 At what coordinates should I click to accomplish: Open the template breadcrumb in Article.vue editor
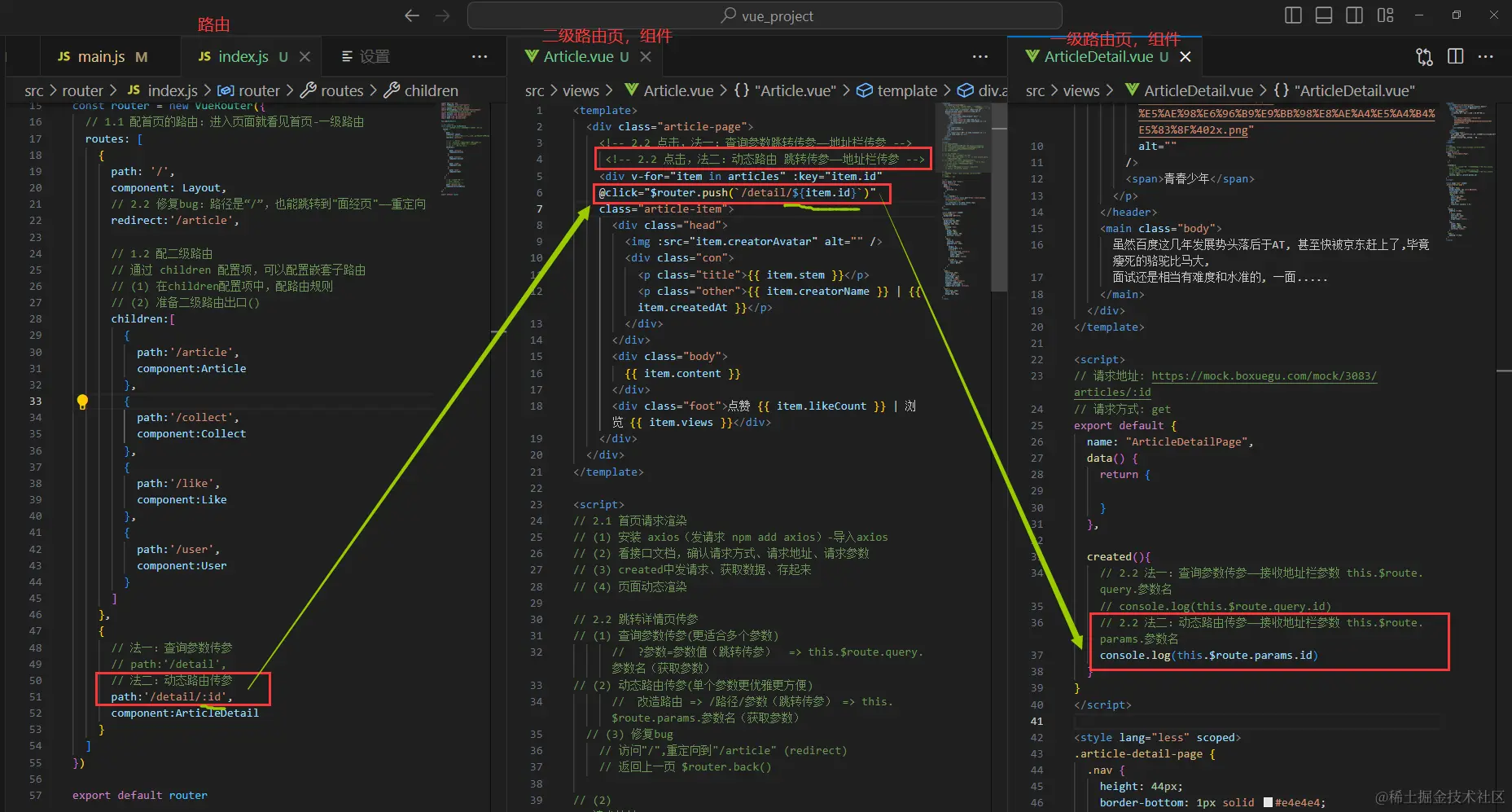[907, 90]
